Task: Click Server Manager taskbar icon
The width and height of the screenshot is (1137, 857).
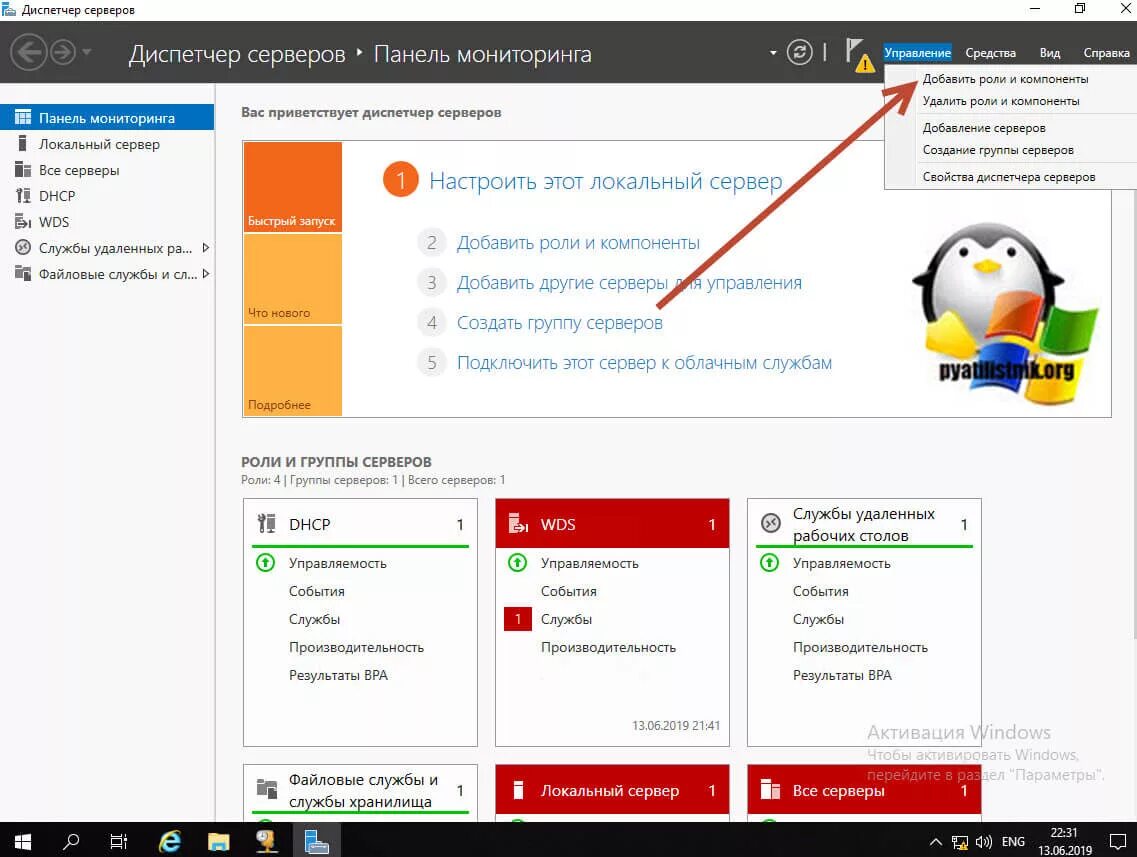Action: pyautogui.click(x=316, y=841)
